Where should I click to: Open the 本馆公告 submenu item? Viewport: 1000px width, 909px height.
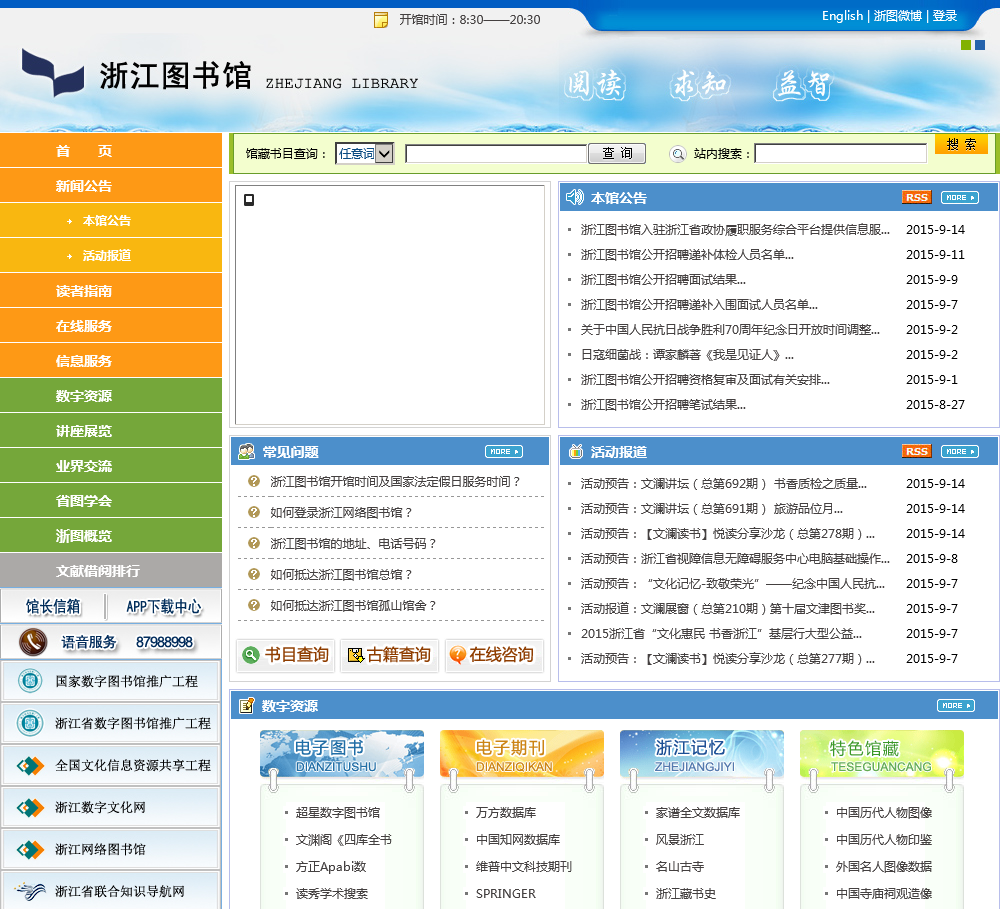click(107, 221)
